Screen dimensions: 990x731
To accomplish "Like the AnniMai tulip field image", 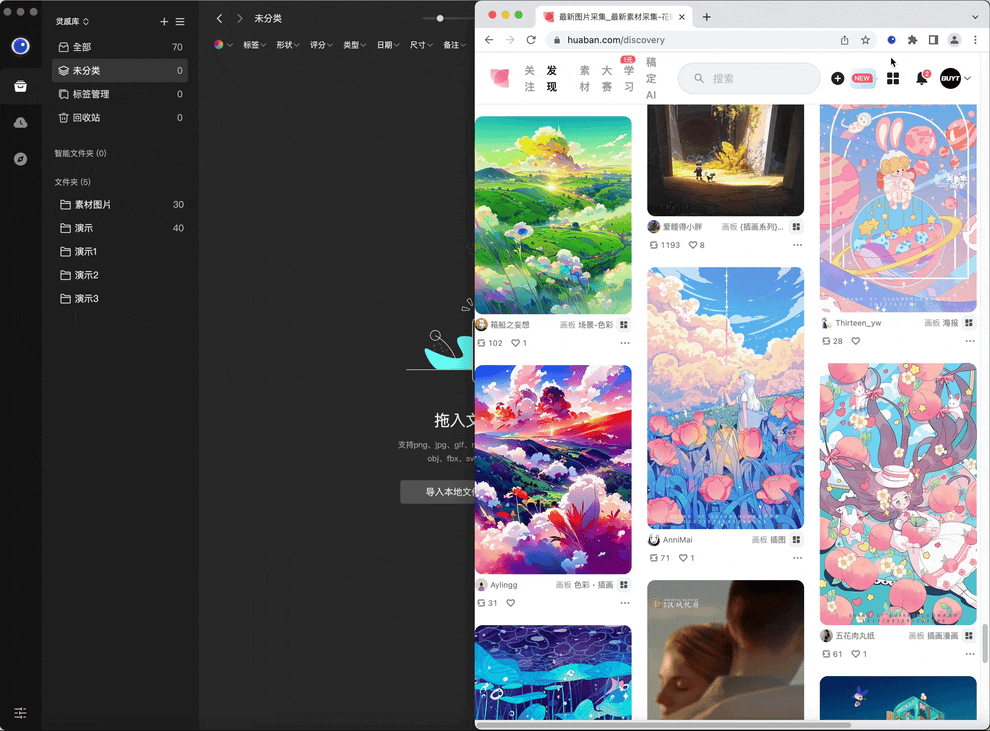I will point(683,558).
